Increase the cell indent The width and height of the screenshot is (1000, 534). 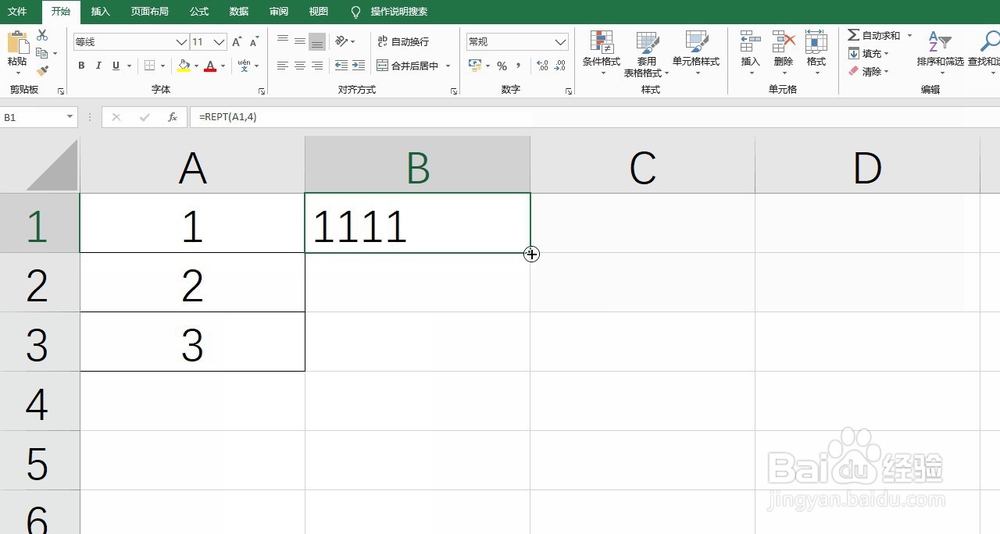click(359, 66)
